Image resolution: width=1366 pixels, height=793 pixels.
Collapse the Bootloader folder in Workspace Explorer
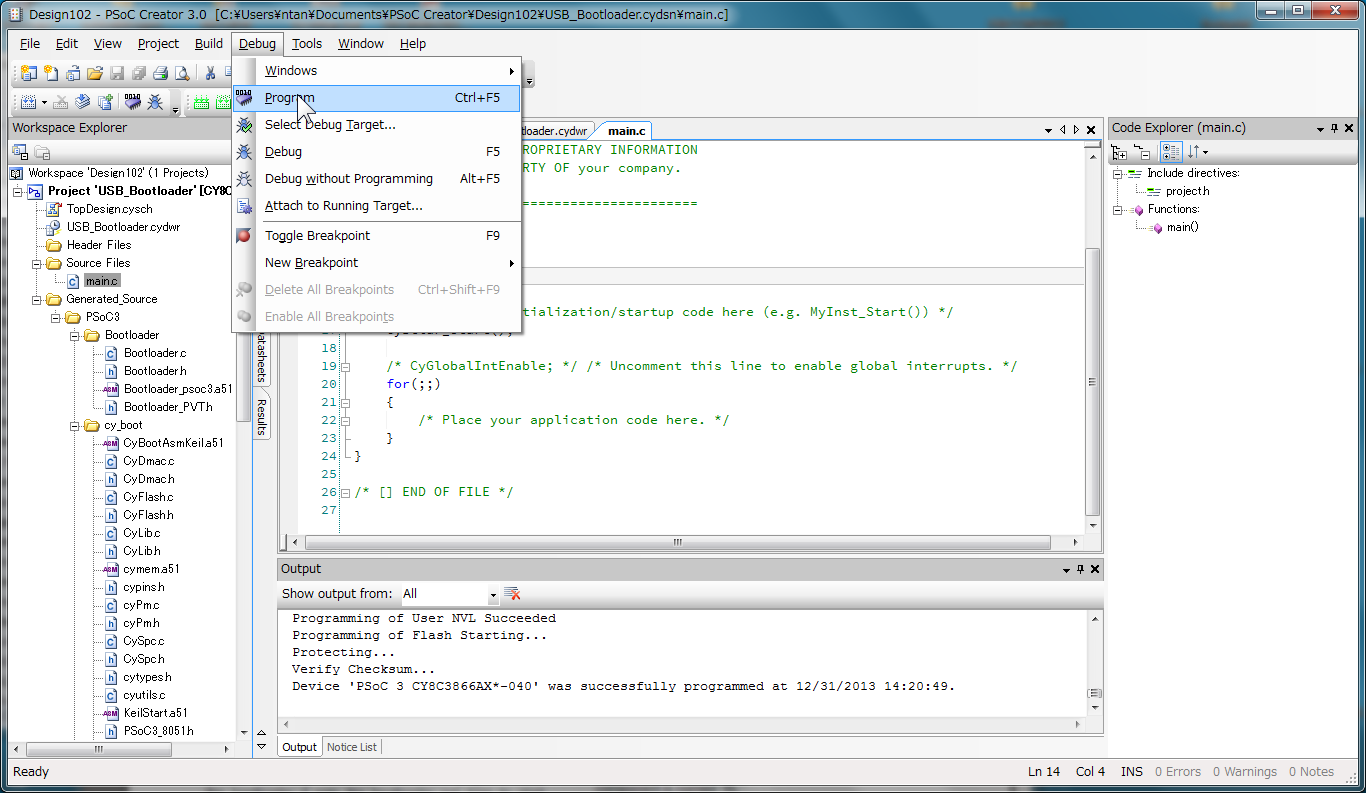click(75, 335)
